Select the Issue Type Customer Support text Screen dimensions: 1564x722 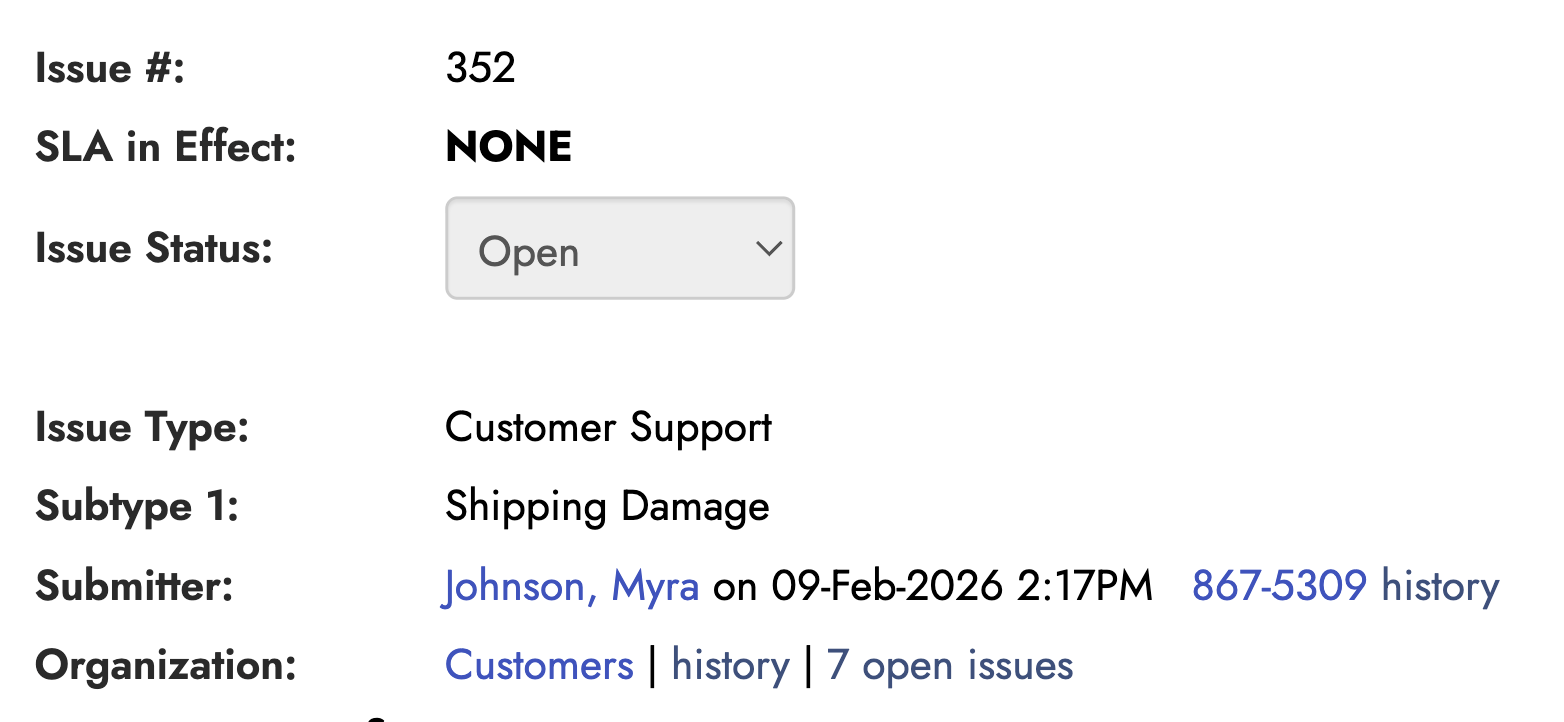point(608,427)
